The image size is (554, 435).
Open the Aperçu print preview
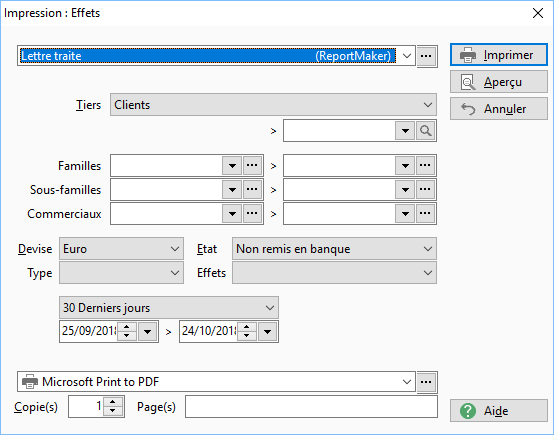click(499, 82)
